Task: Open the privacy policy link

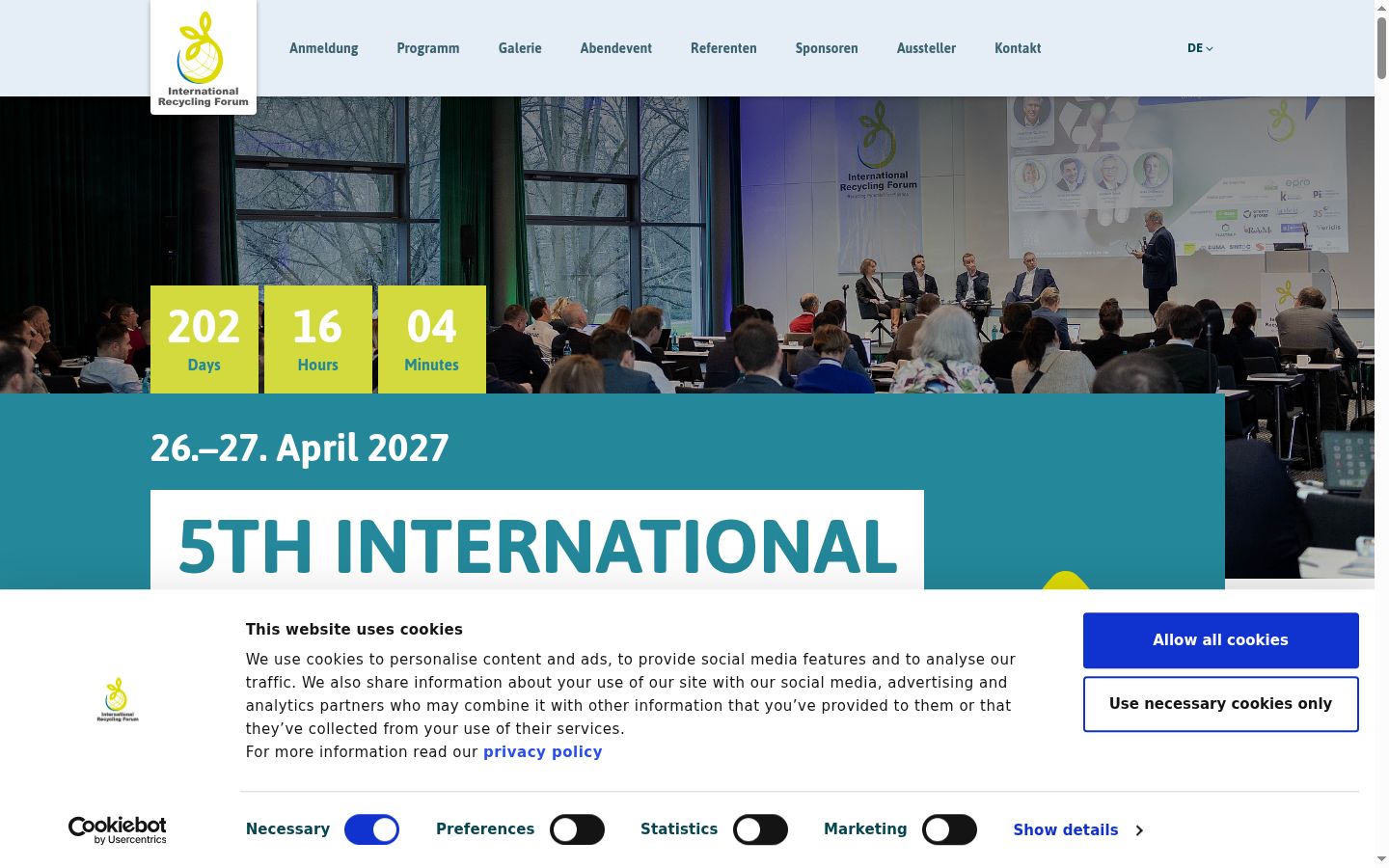Action: [x=543, y=752]
